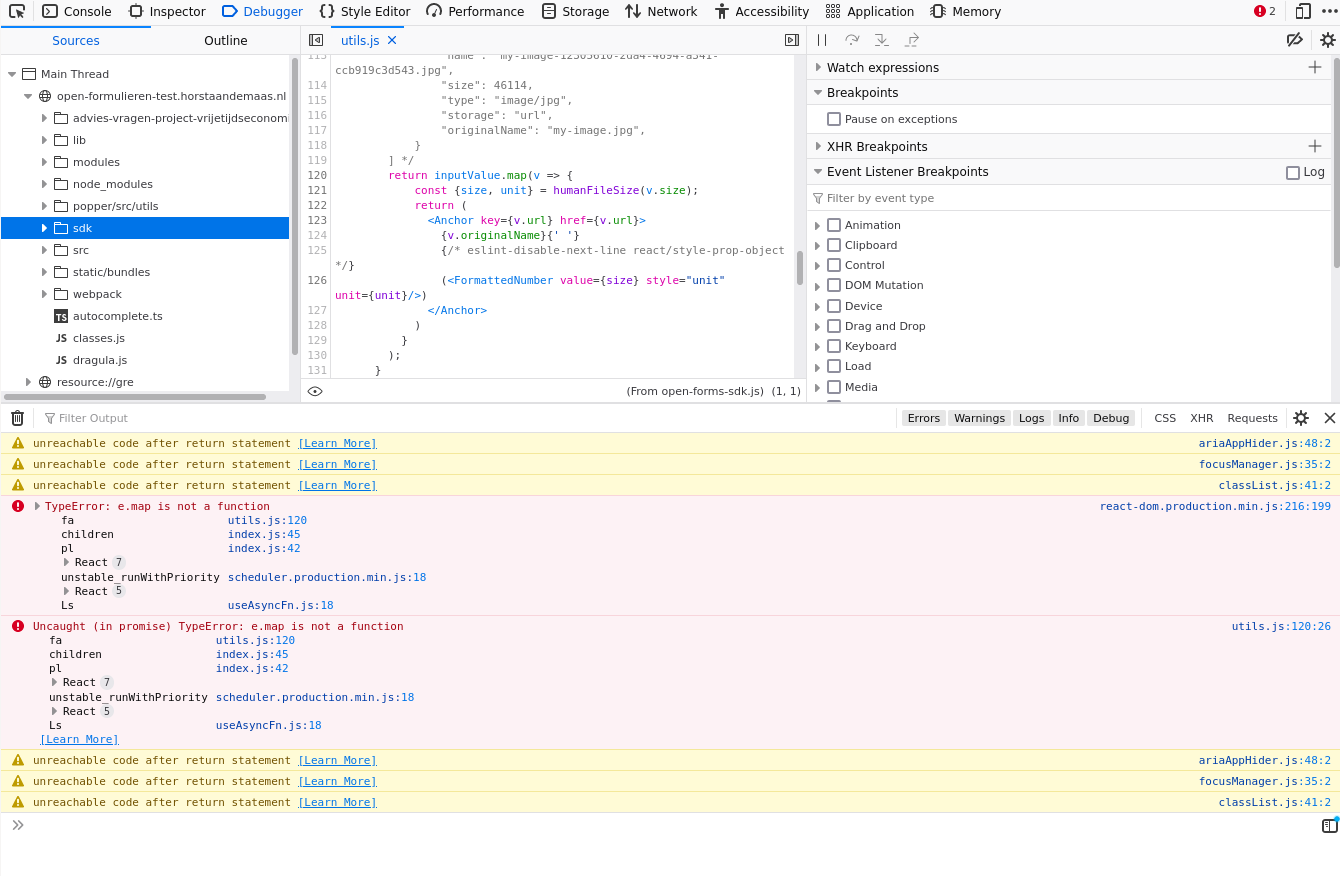Image resolution: width=1340 pixels, height=876 pixels.
Task: Step out of the current function
Action: [911, 40]
